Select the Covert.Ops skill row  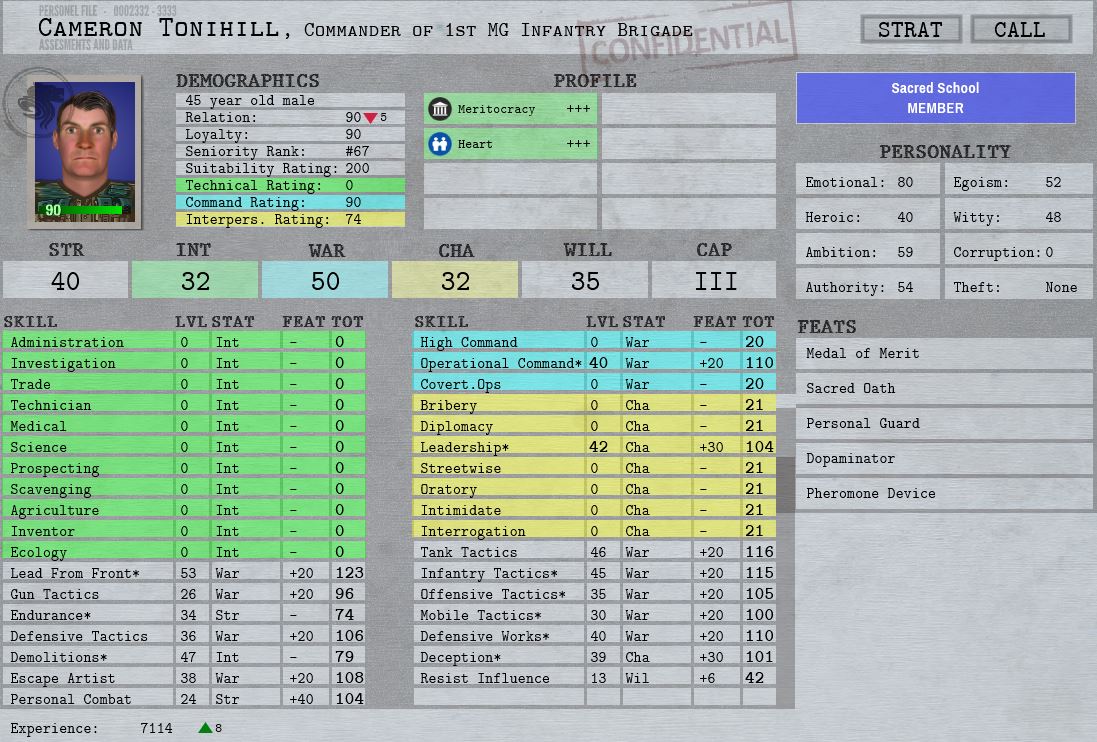pos(595,384)
